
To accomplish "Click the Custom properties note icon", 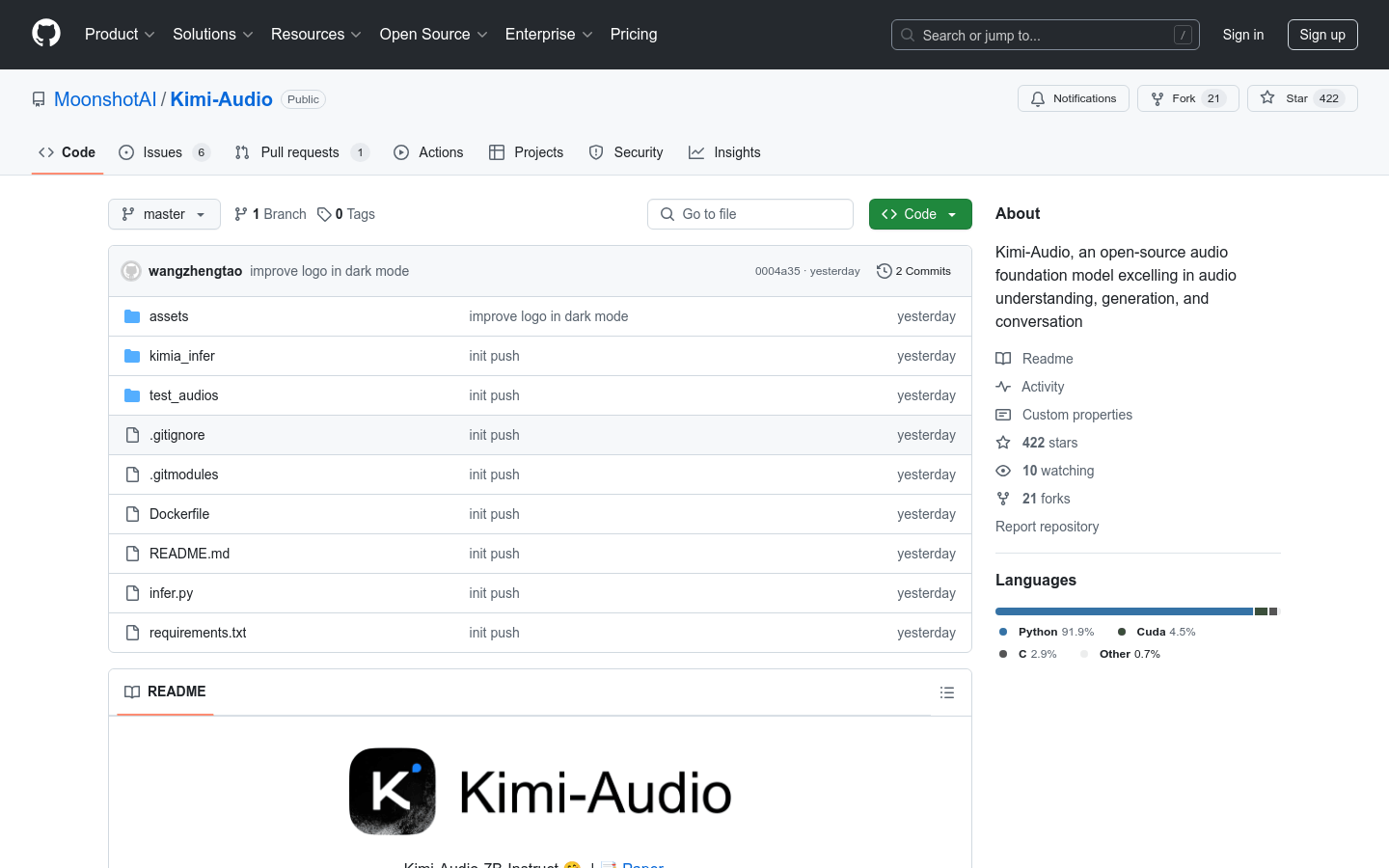I will [1003, 415].
